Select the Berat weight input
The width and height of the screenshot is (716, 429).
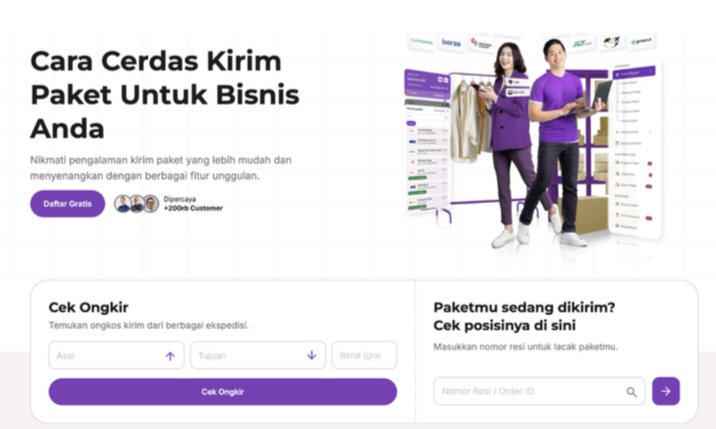pyautogui.click(x=364, y=355)
